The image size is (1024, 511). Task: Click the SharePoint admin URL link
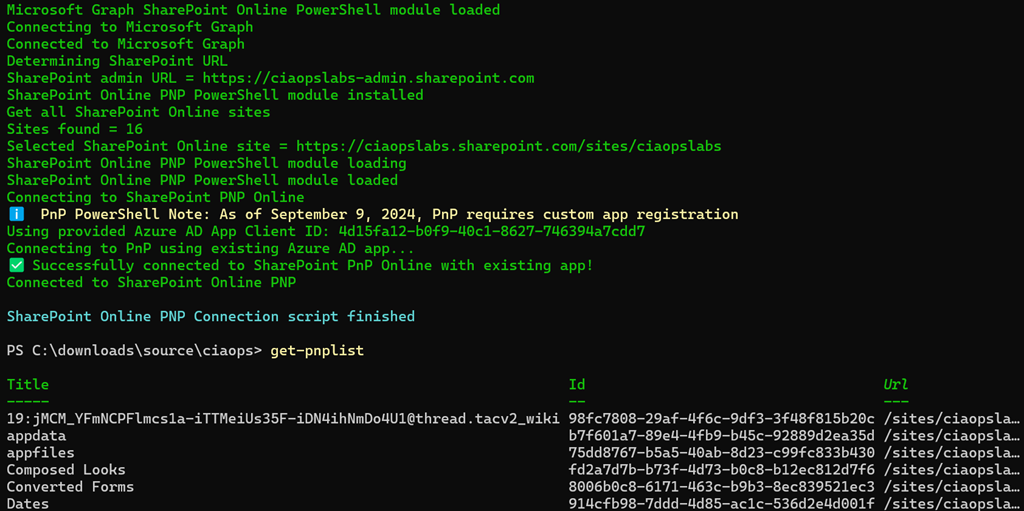tap(368, 78)
